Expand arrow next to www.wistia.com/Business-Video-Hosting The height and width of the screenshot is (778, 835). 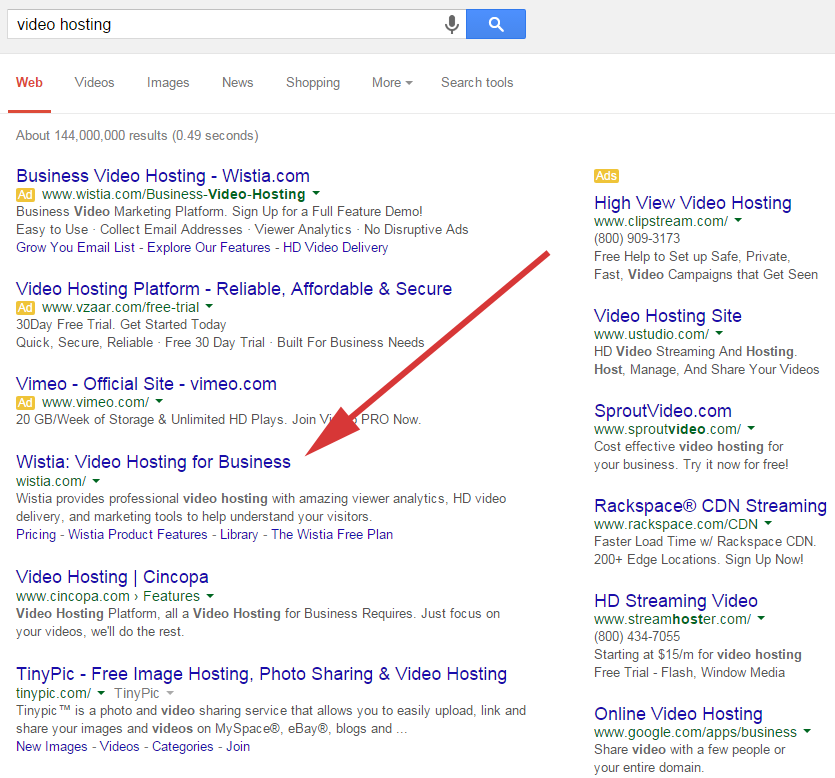click(316, 193)
